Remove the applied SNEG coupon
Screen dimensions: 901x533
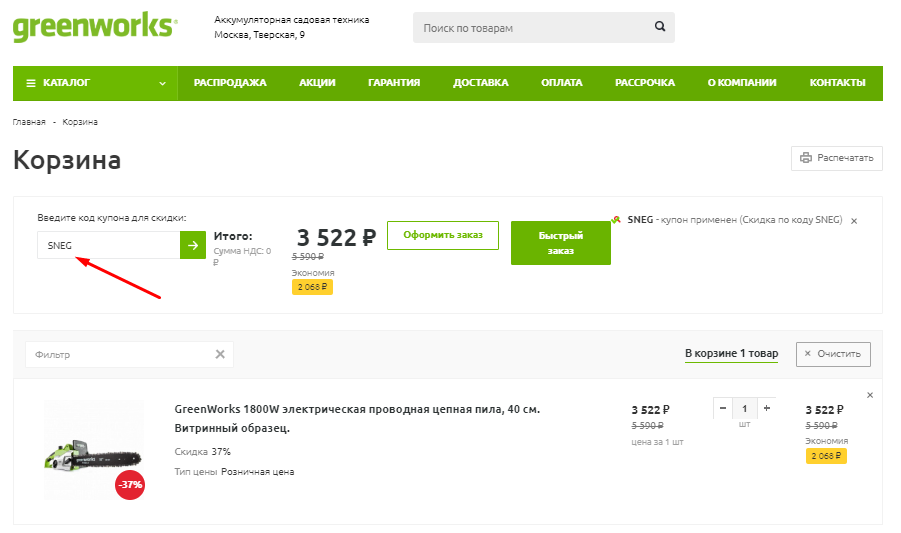tap(853, 220)
